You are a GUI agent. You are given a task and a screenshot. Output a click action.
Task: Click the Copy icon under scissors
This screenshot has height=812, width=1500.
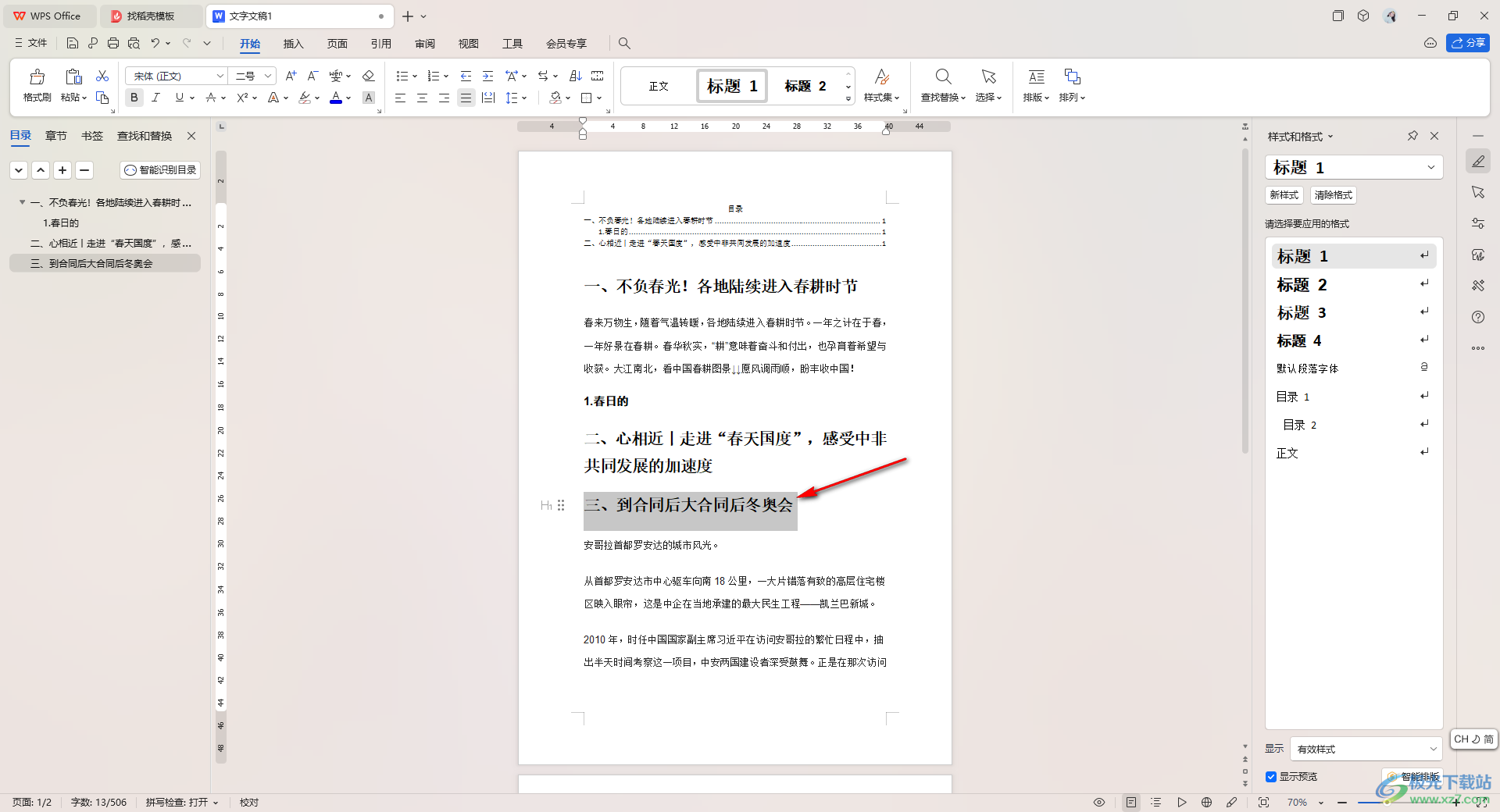102,98
